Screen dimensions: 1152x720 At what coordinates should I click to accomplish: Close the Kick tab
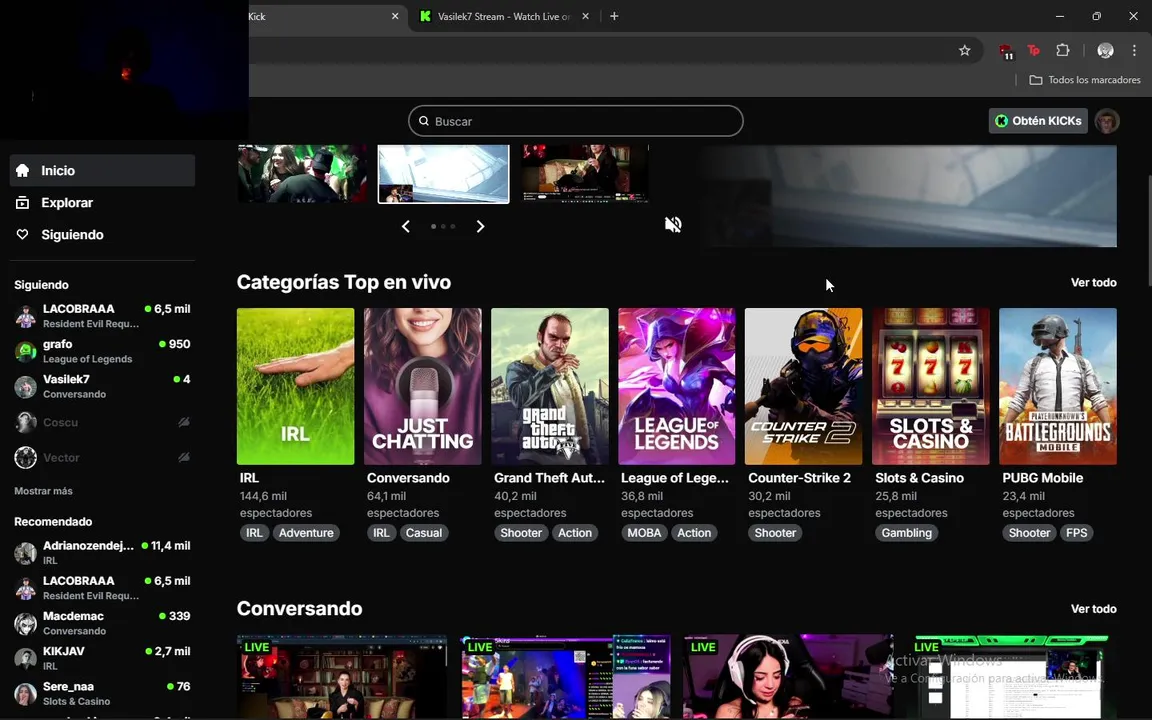(x=395, y=16)
